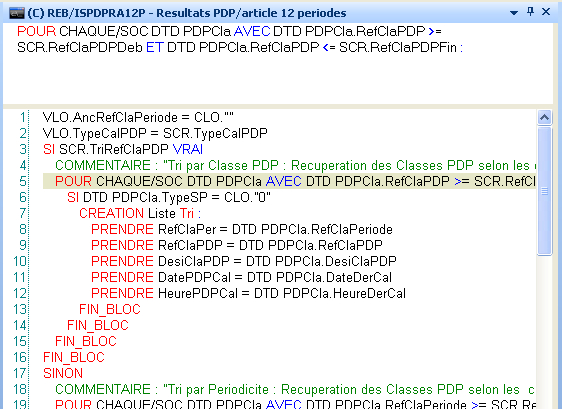The width and height of the screenshot is (562, 409).
Task: Click the Tri par Periodicite comment on line 18
Action: (x=295, y=390)
